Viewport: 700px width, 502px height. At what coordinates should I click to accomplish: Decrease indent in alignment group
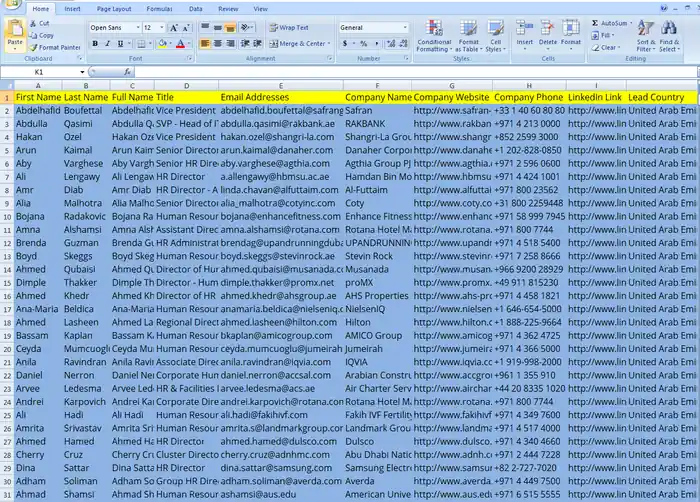[245, 44]
